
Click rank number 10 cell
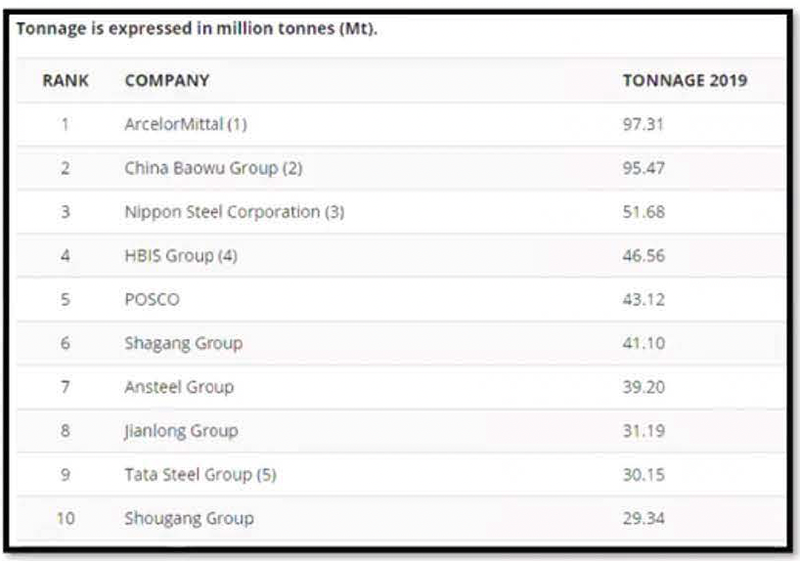tap(65, 518)
